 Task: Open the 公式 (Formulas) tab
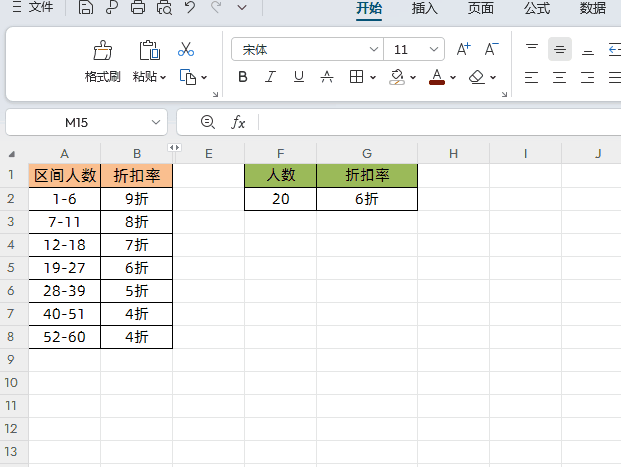[537, 8]
